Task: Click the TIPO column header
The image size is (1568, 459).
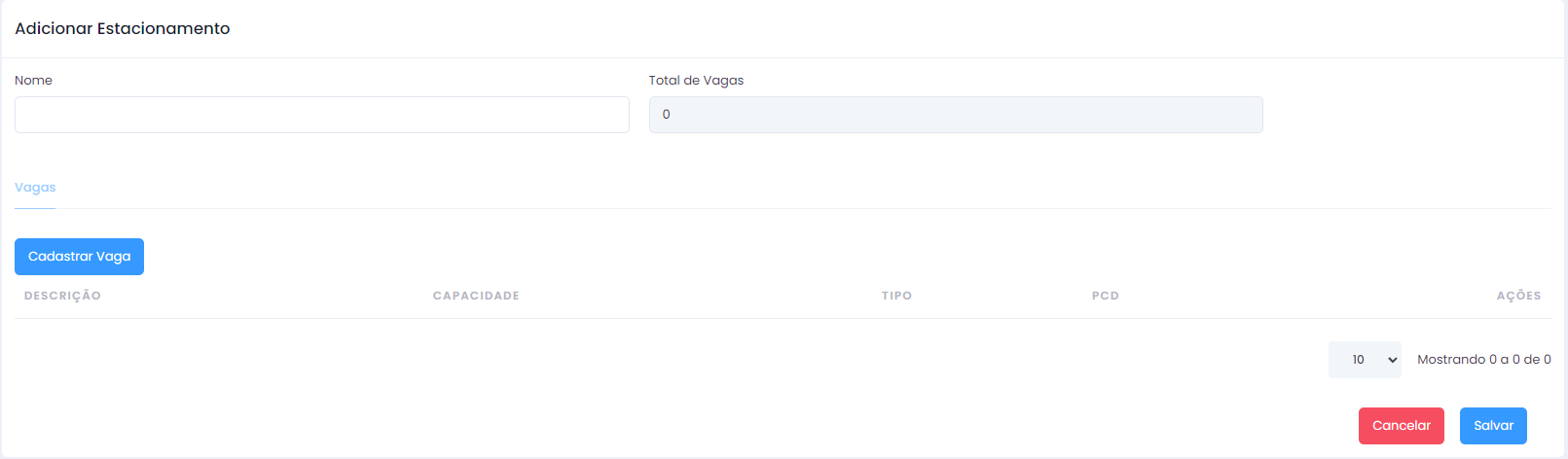Action: coord(896,296)
